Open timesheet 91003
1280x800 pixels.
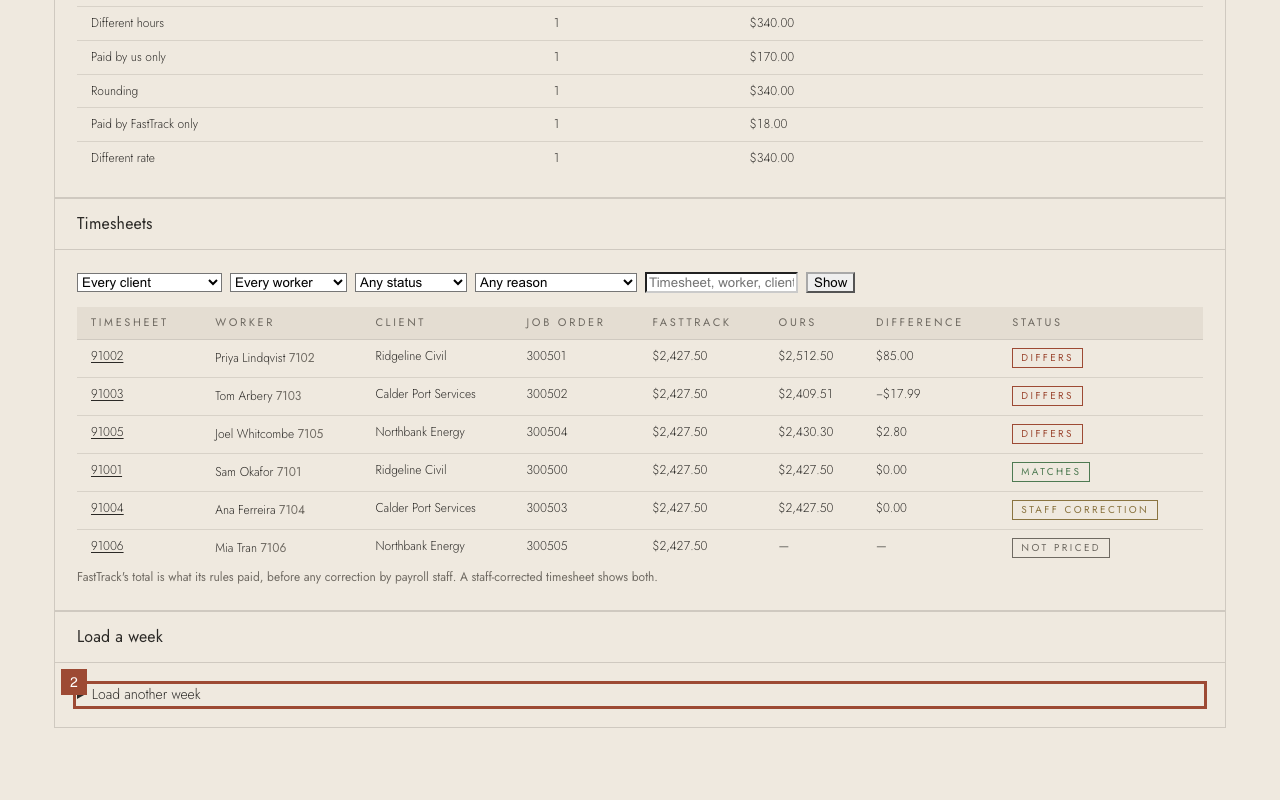107,394
